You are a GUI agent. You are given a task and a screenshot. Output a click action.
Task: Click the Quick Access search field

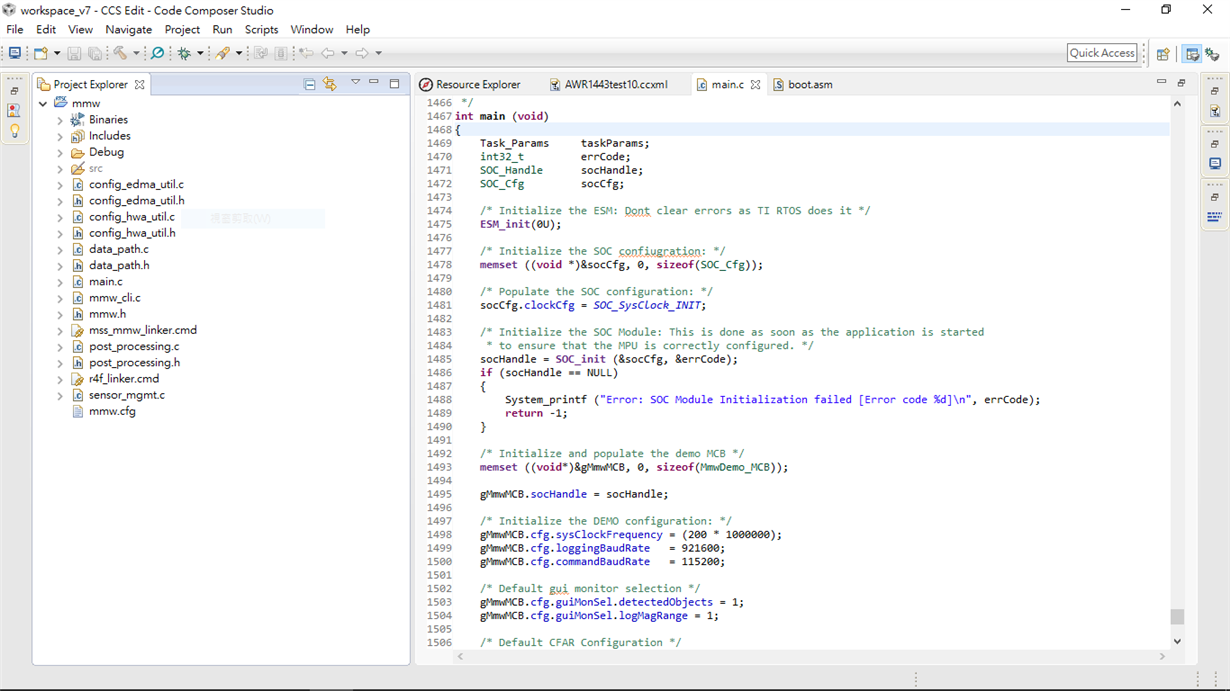[x=1101, y=53]
